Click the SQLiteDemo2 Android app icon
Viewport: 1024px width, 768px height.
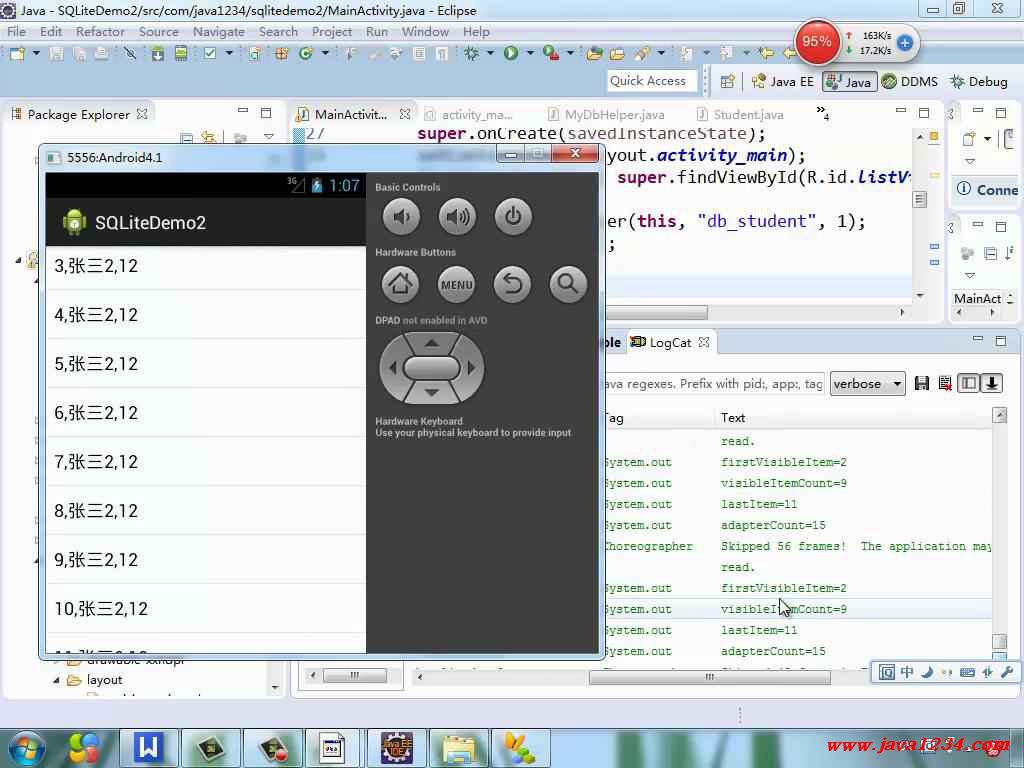pyautogui.click(x=74, y=222)
